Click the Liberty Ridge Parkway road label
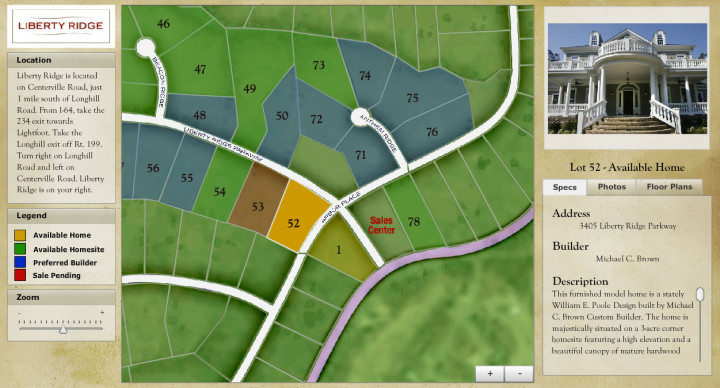 (x=223, y=143)
